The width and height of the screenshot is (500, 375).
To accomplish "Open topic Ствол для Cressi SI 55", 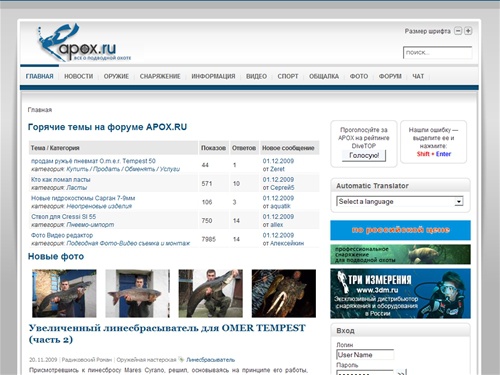I will click(63, 217).
